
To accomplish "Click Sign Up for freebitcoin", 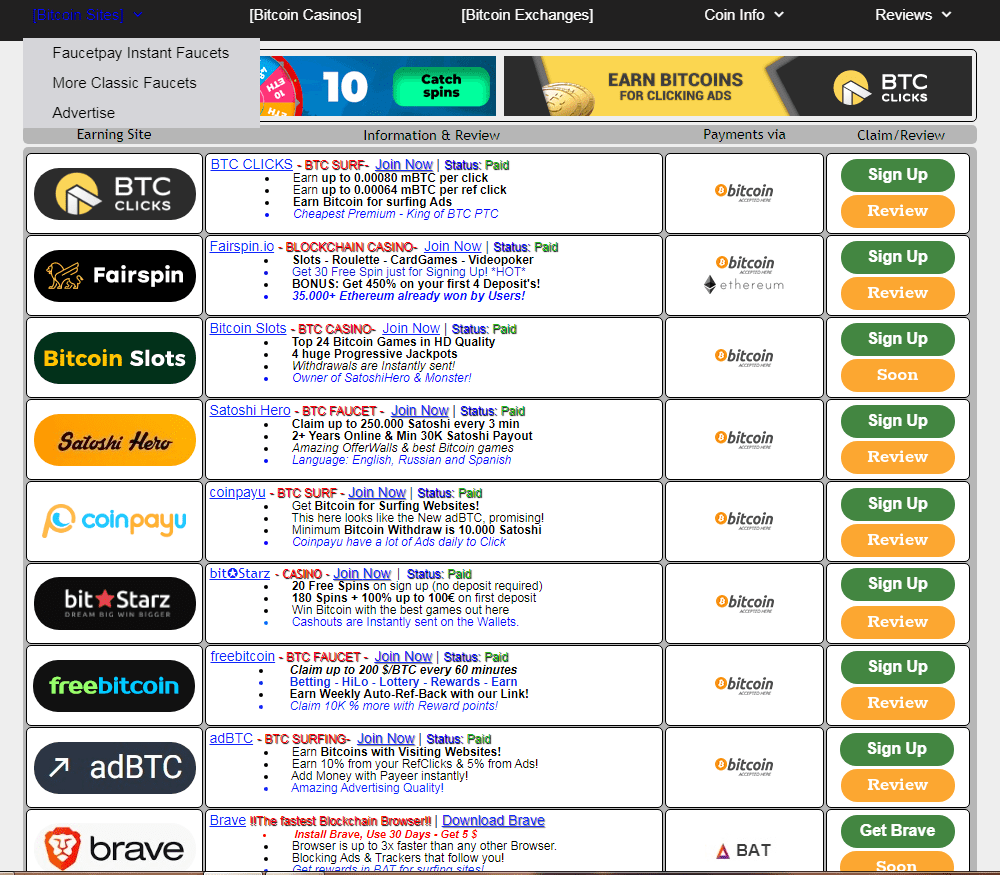I will (897, 667).
